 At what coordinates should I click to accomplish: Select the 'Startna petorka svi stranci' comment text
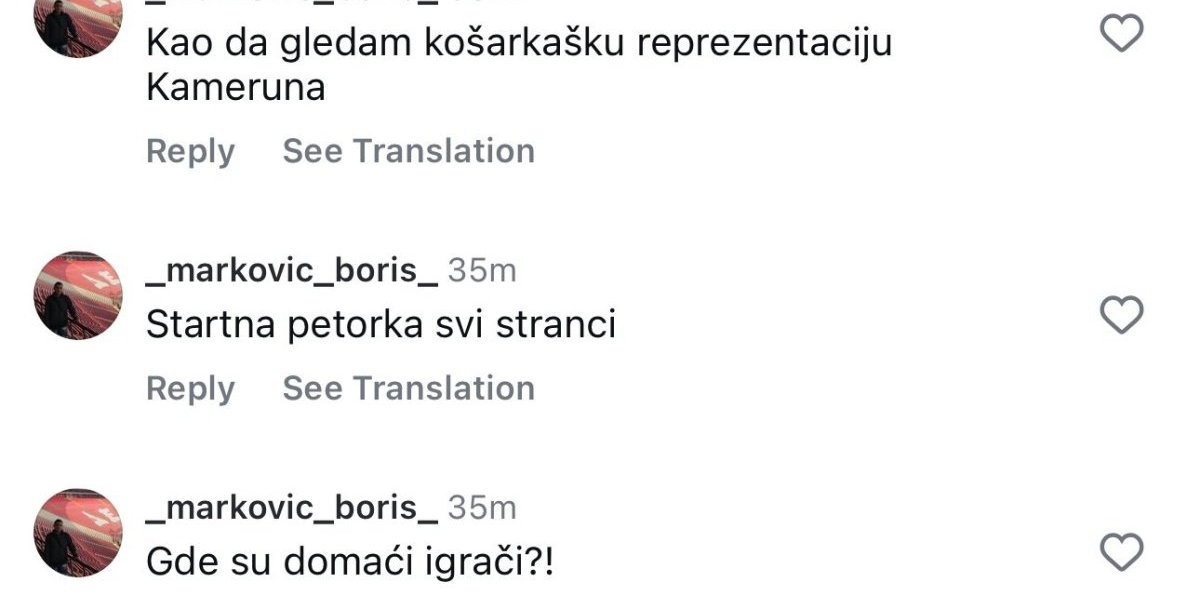click(380, 325)
